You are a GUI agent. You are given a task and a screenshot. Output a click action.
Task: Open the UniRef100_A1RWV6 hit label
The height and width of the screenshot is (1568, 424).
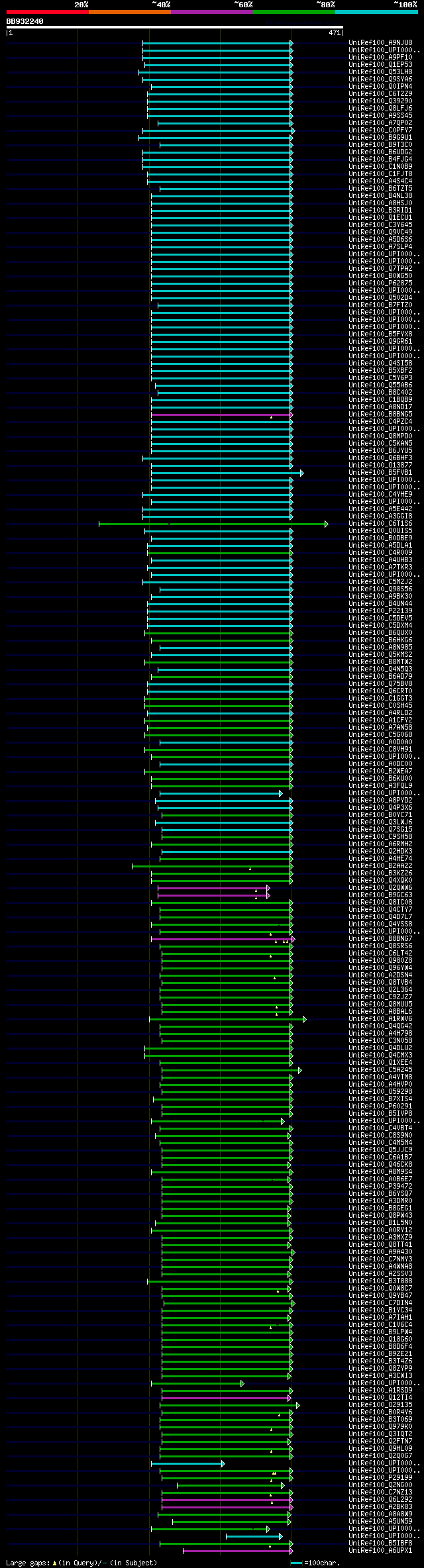[x=380, y=1019]
